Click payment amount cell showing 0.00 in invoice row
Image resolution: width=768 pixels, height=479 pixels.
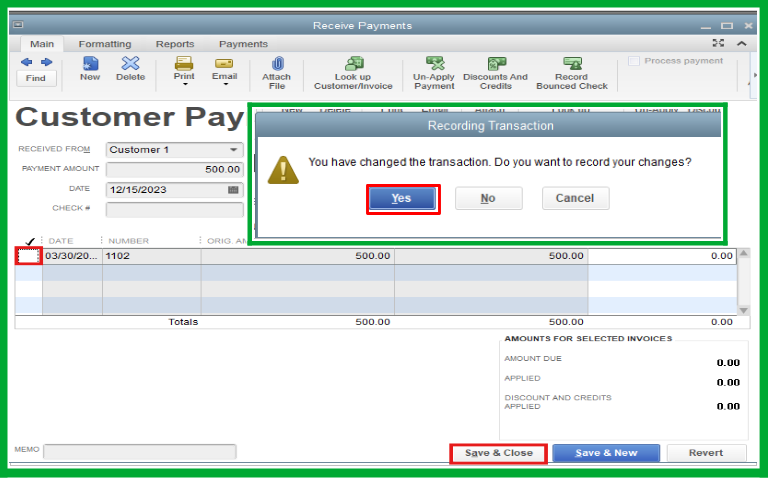(662, 256)
